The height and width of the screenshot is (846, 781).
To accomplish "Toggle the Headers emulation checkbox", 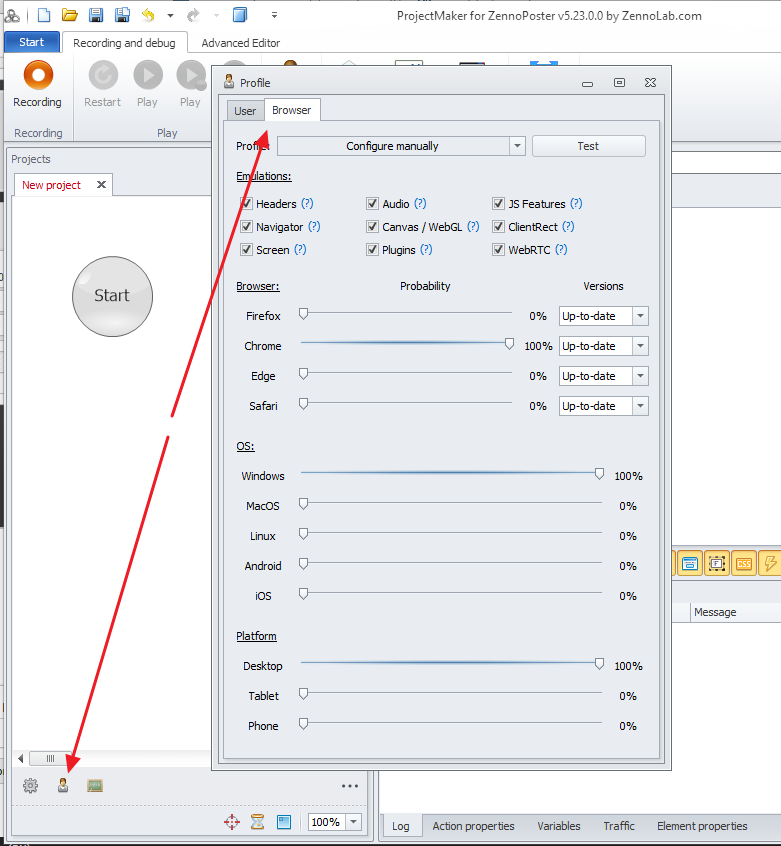I will click(246, 203).
